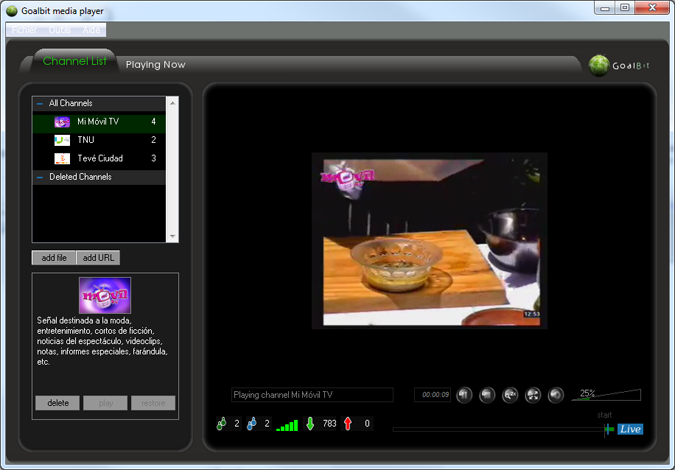The height and width of the screenshot is (470, 675).
Task: Click the play channel button
Action: (x=105, y=403)
